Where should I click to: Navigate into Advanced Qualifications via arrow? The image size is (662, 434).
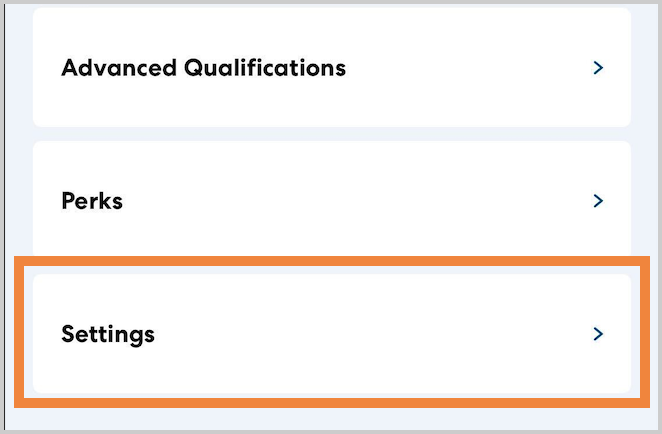[x=598, y=68]
